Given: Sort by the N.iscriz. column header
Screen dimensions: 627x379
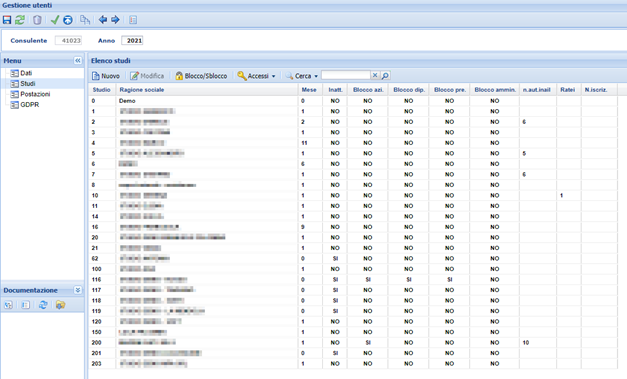Looking at the screenshot, I should click(599, 90).
